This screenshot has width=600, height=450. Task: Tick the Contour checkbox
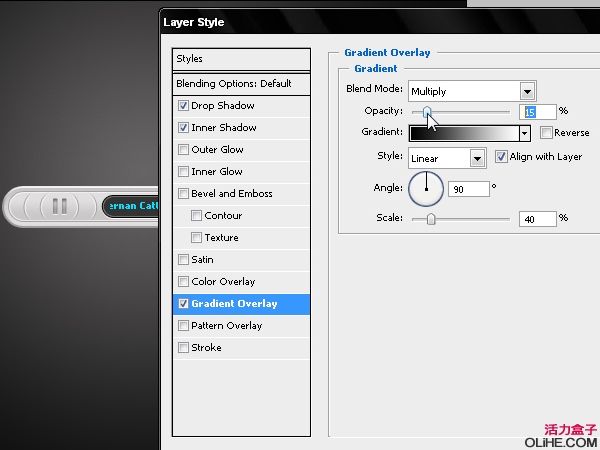click(196, 215)
